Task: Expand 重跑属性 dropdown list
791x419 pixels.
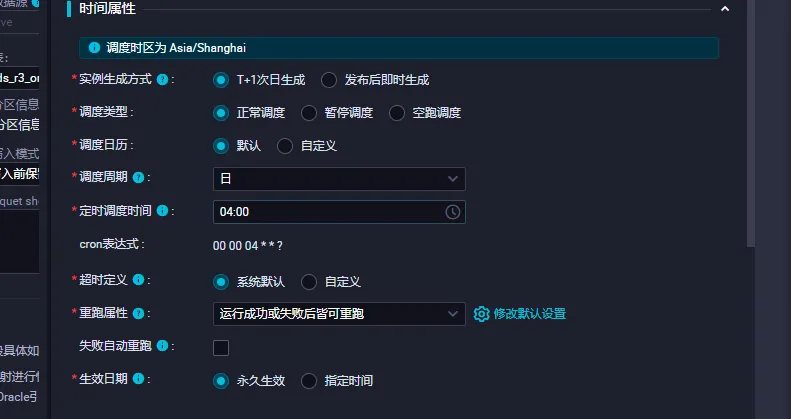Action: coord(339,314)
